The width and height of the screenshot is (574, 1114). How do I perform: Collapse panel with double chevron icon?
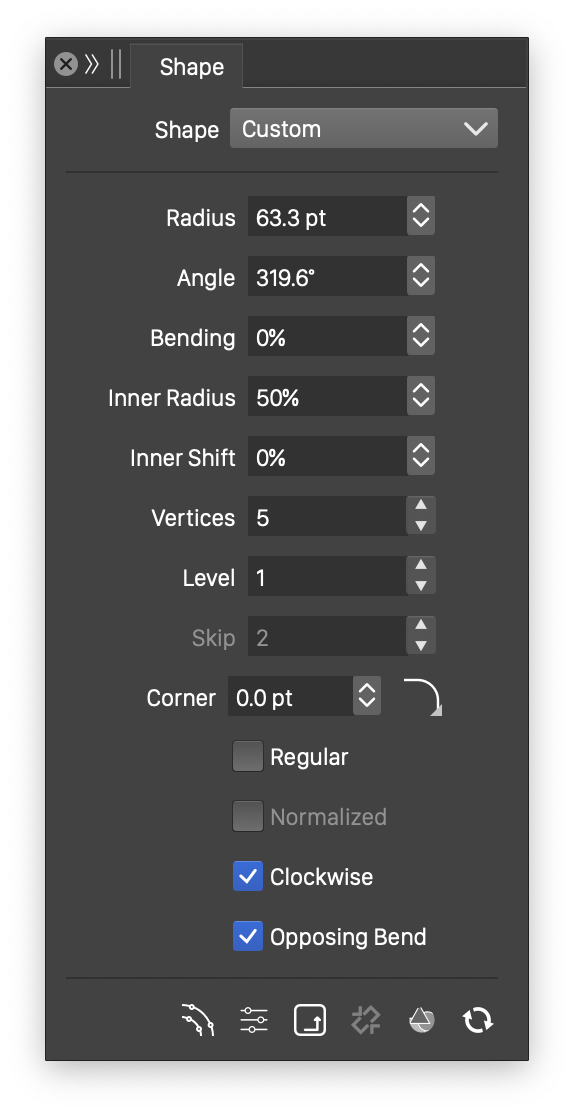pyautogui.click(x=92, y=65)
